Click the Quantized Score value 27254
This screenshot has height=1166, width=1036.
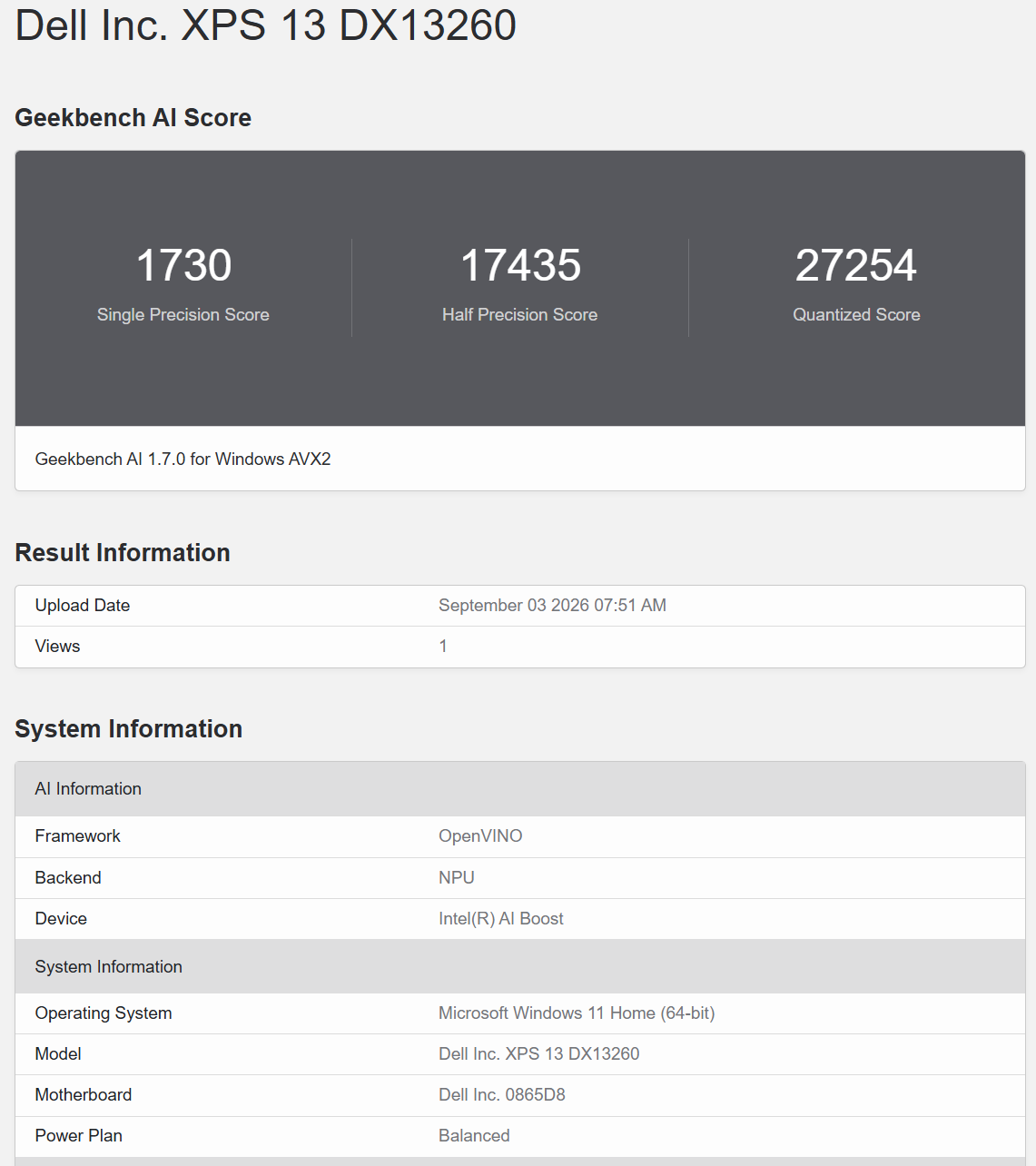tap(856, 265)
